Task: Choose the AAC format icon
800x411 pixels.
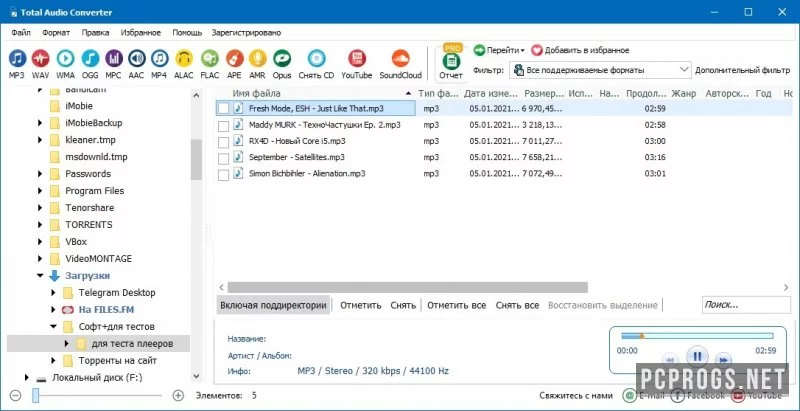Action: tap(137, 59)
